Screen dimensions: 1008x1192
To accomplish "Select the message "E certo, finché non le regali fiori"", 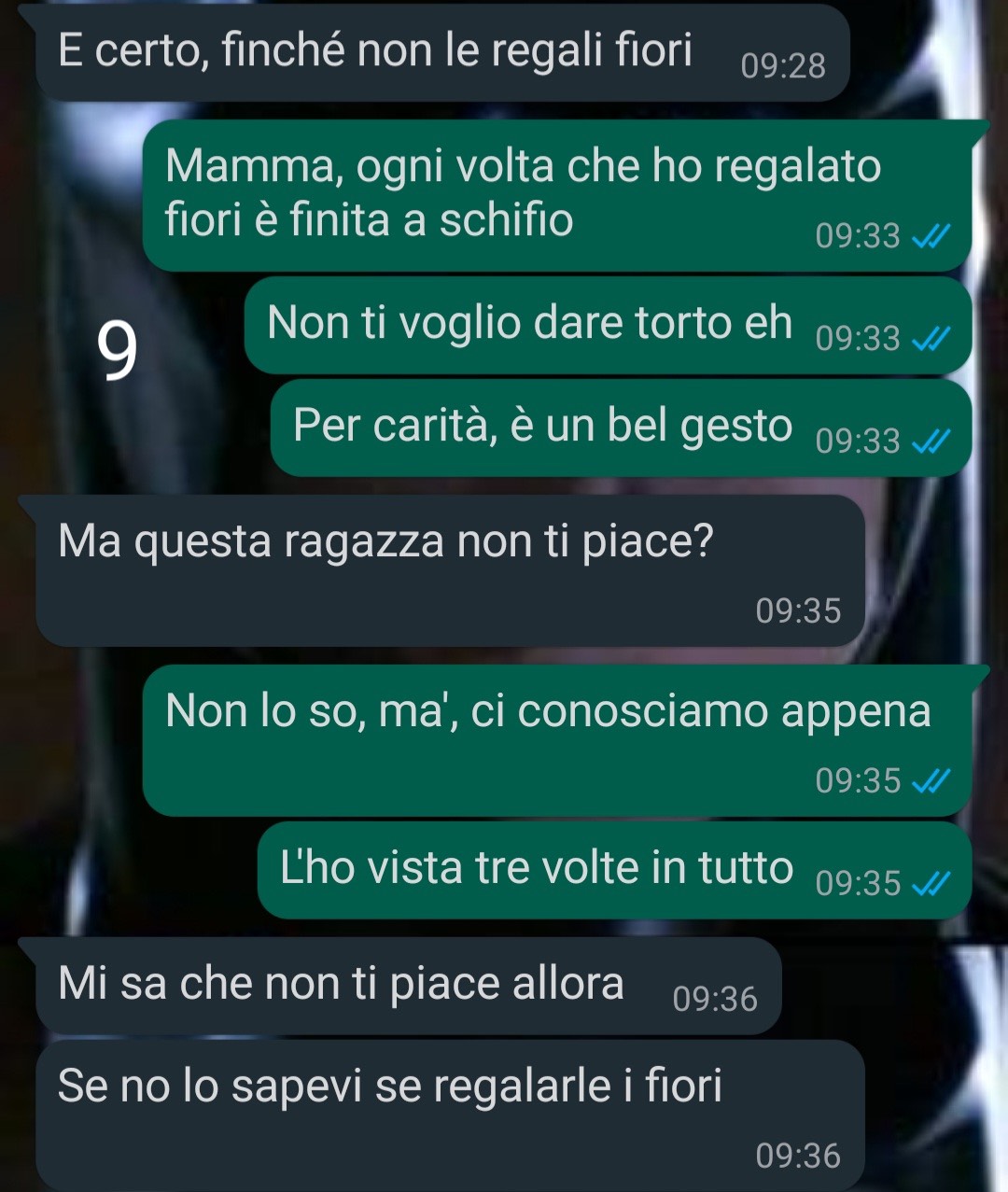I will coord(442,52).
